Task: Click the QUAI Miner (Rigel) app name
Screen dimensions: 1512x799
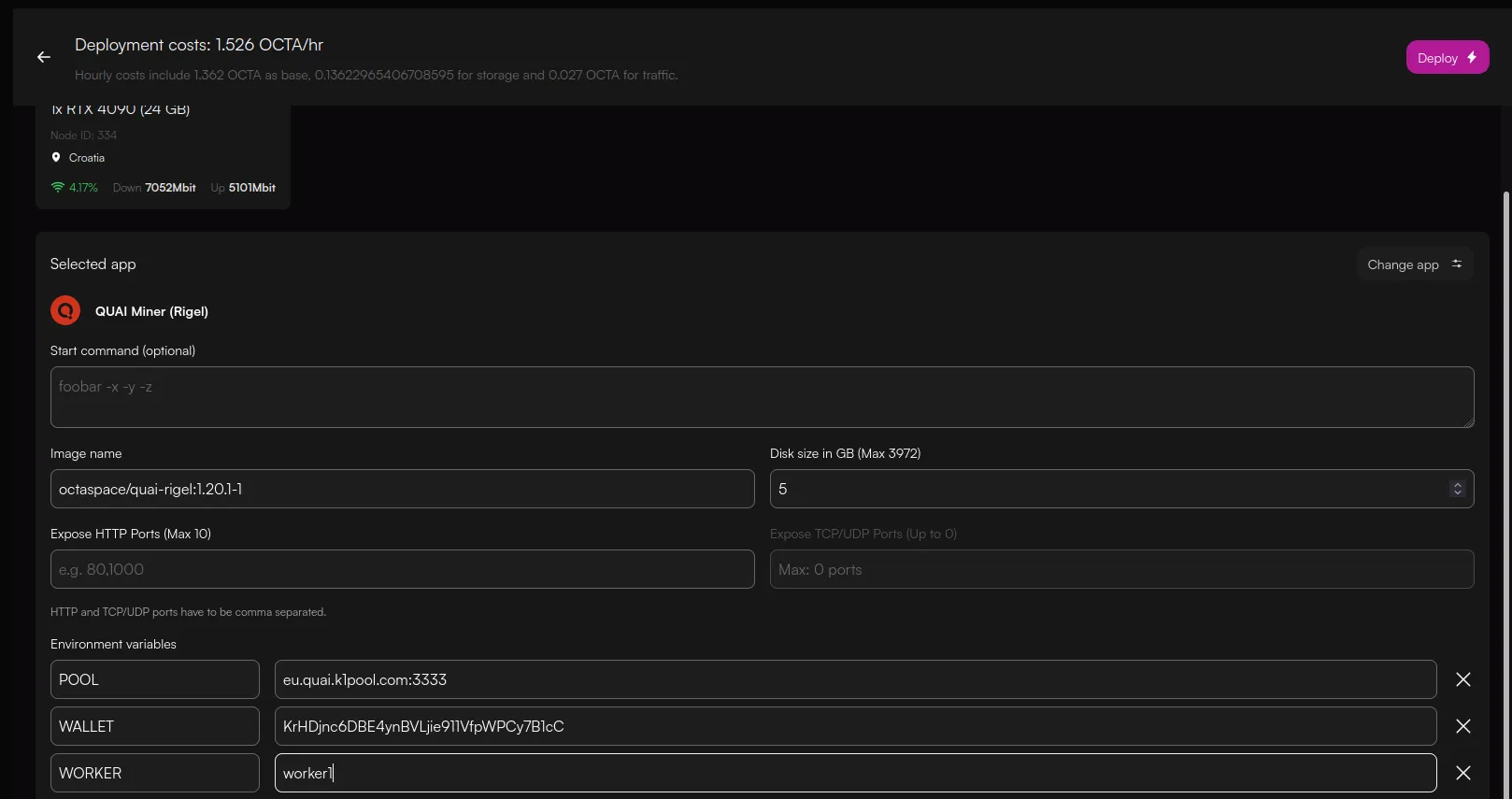Action: click(151, 311)
